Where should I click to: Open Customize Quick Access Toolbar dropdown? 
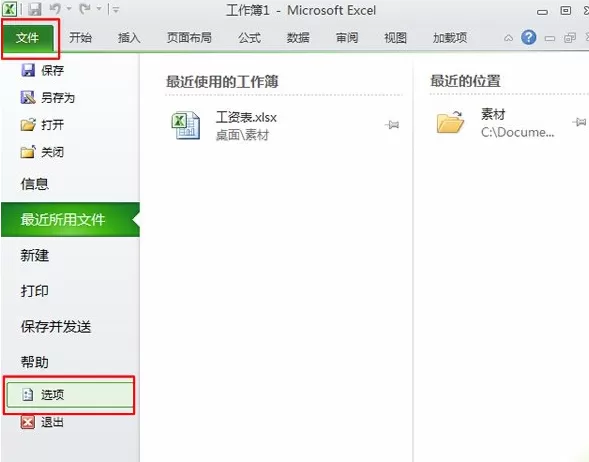coord(116,10)
